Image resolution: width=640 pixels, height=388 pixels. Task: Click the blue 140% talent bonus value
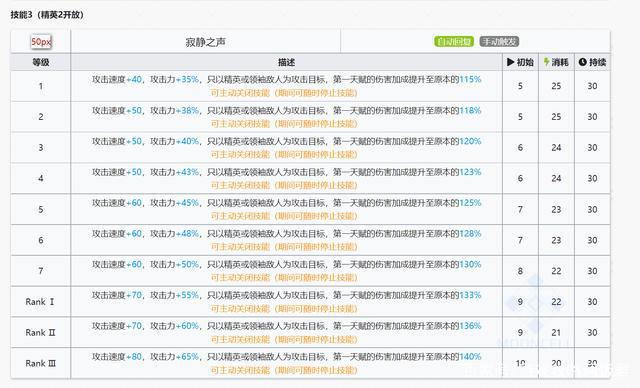pyautogui.click(x=470, y=357)
